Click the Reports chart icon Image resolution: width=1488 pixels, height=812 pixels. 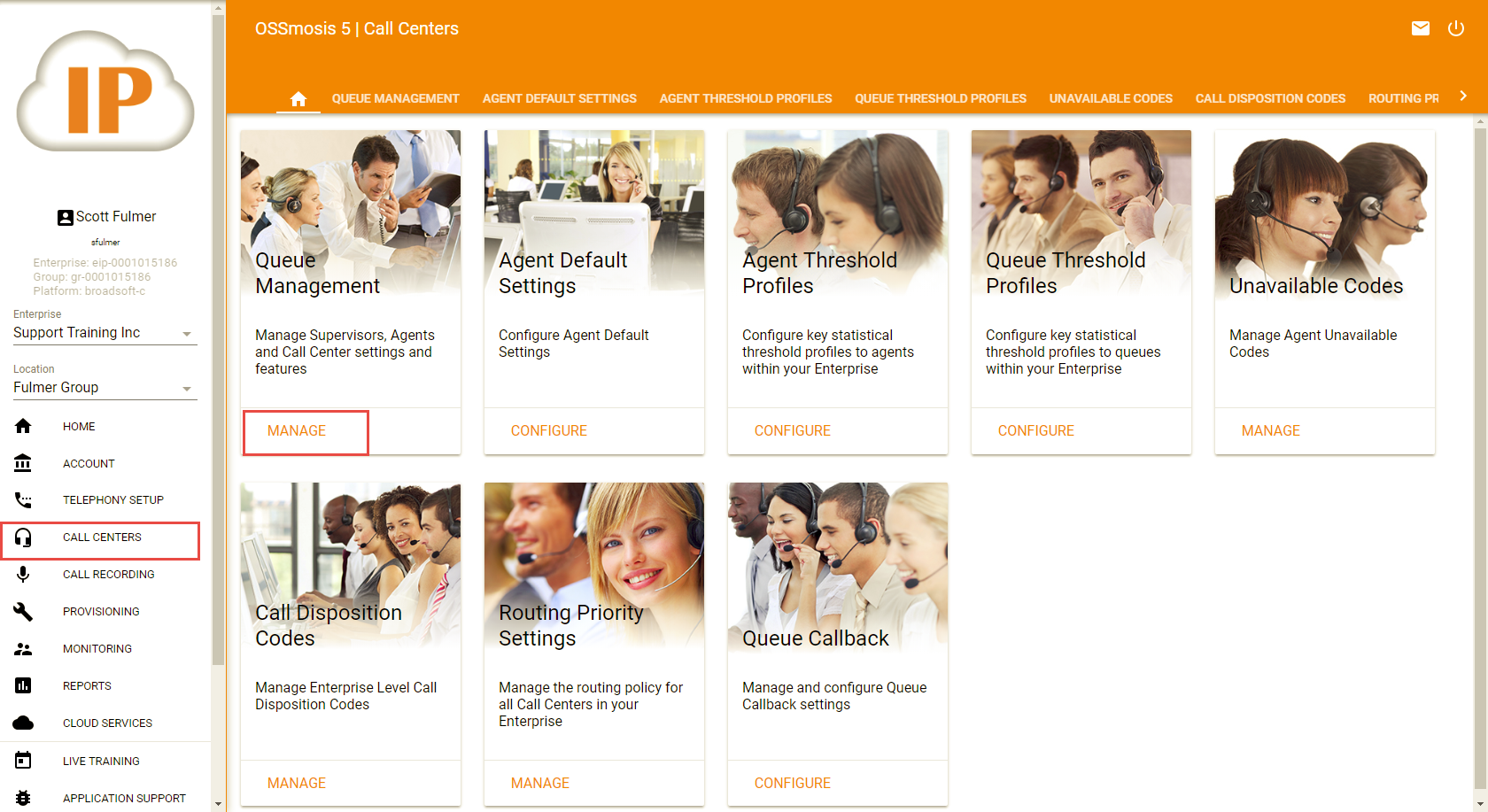pyautogui.click(x=23, y=686)
